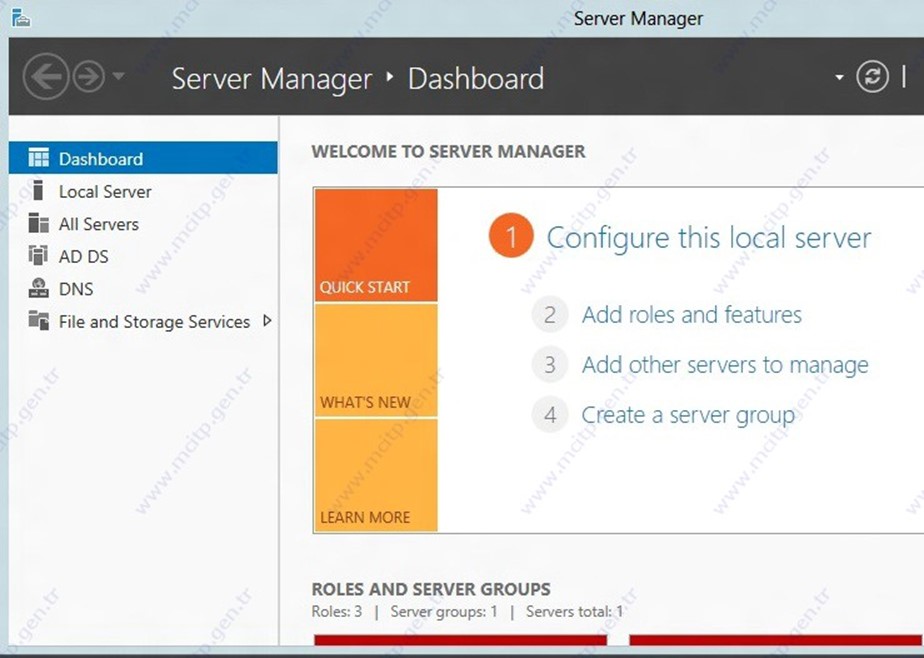Screen dimensions: 924x658
Task: Select Dashboard in the sidebar
Action: (x=143, y=158)
